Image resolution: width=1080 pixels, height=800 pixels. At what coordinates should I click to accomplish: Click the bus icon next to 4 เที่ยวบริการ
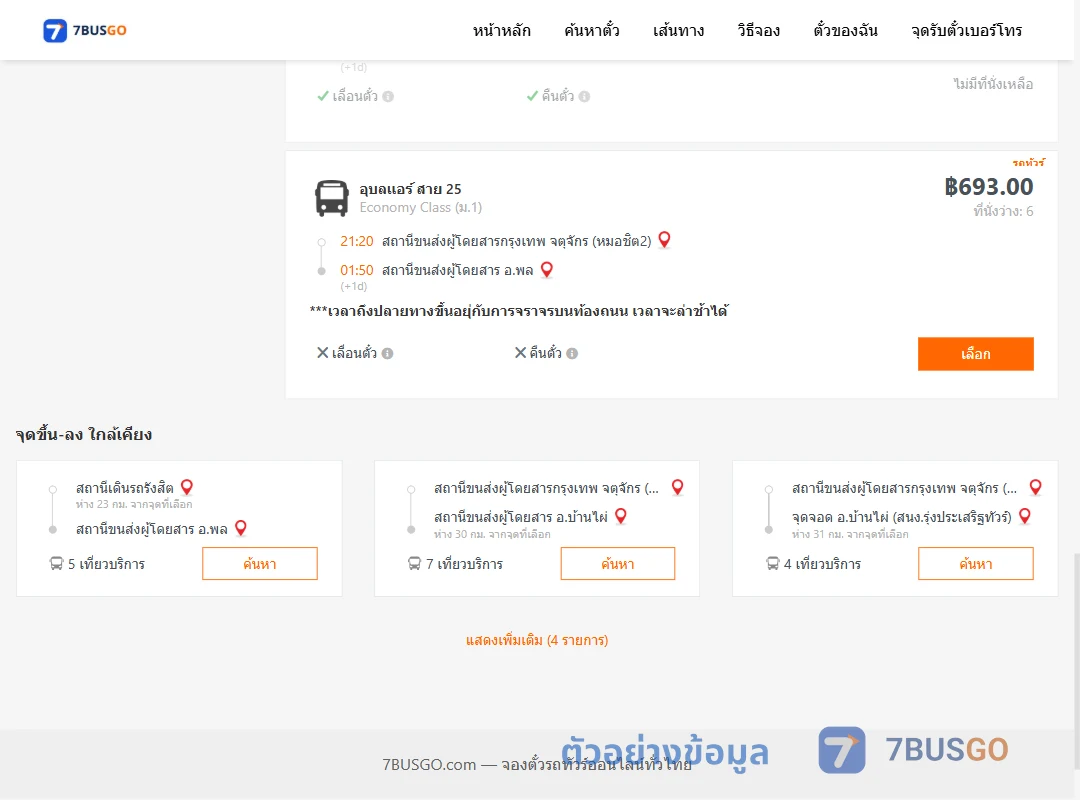pos(773,564)
